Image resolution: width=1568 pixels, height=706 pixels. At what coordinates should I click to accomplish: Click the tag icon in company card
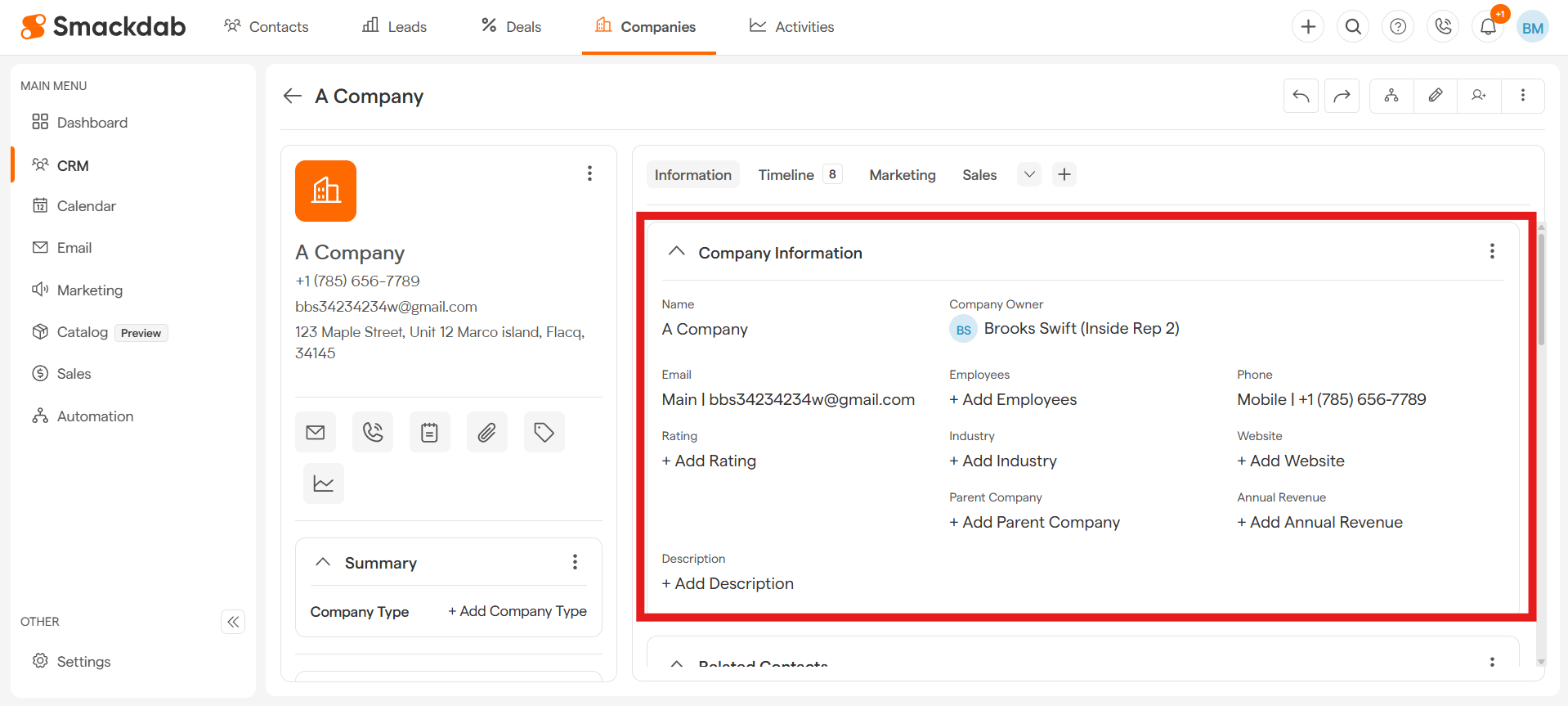coord(544,432)
